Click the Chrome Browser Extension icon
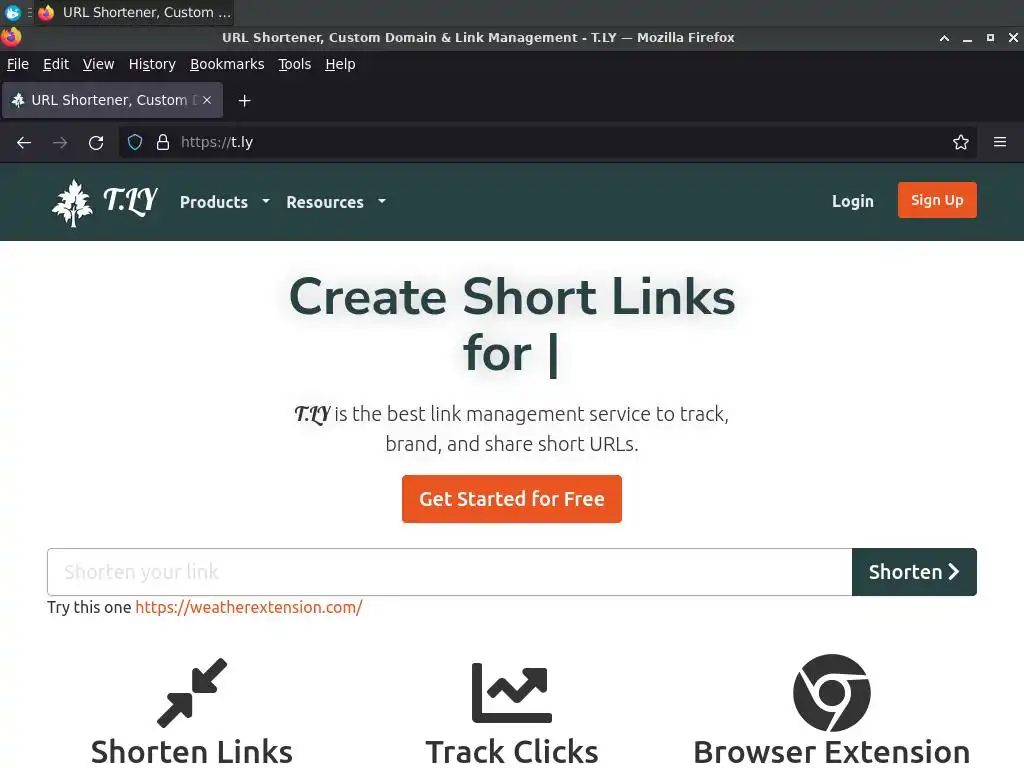This screenshot has height=768, width=1024. tap(831, 693)
